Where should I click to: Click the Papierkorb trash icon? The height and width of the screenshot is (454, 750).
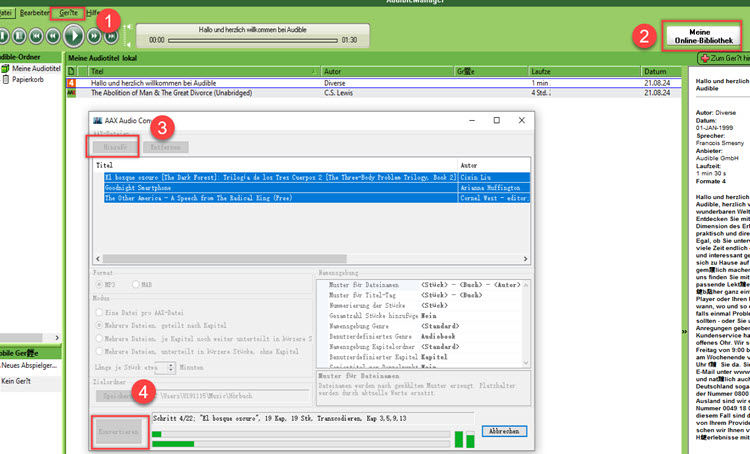point(6,79)
